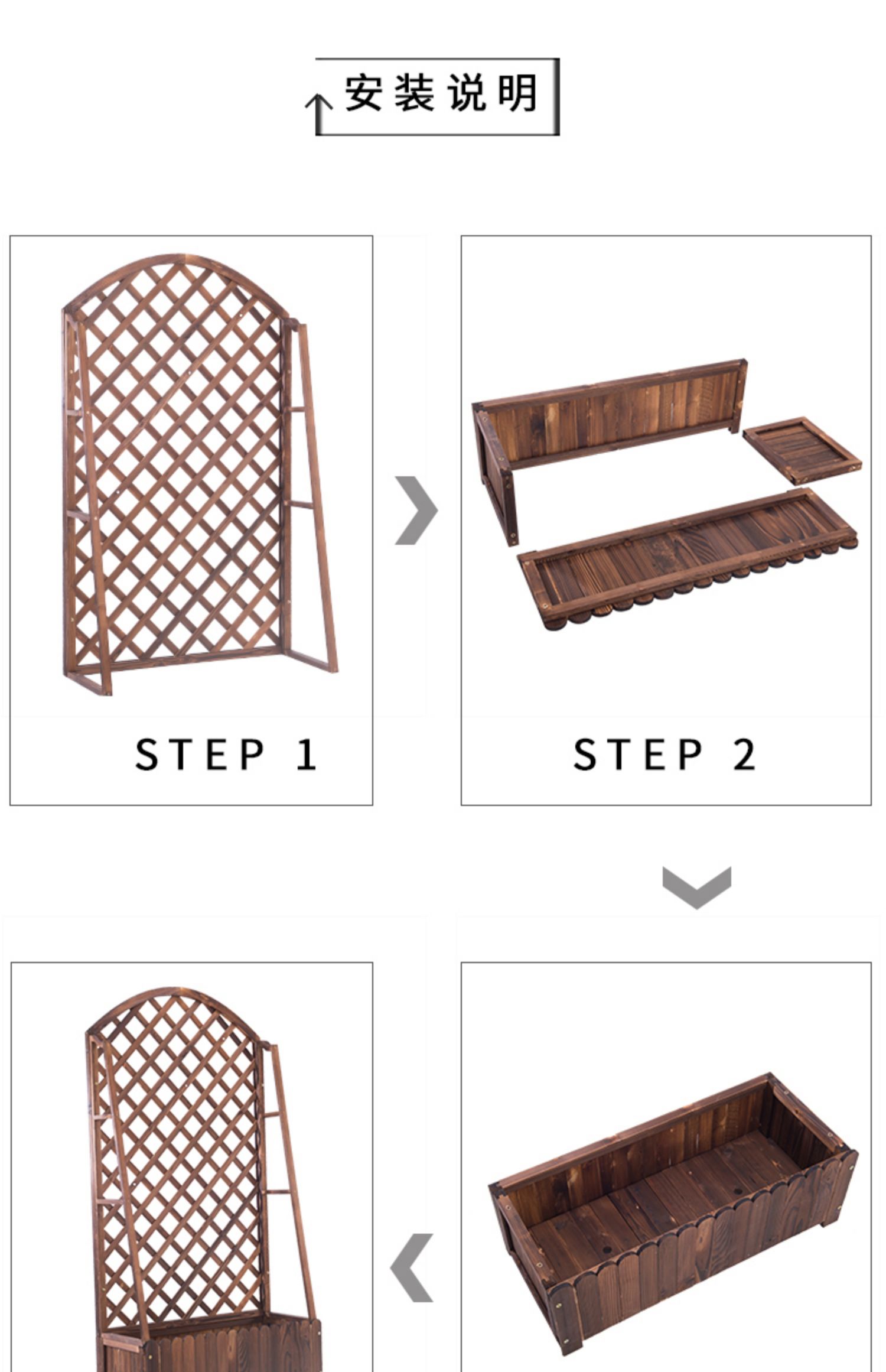The height and width of the screenshot is (1372, 886).
Task: Click the right side ladder support of trellis
Action: click(x=310, y=496)
